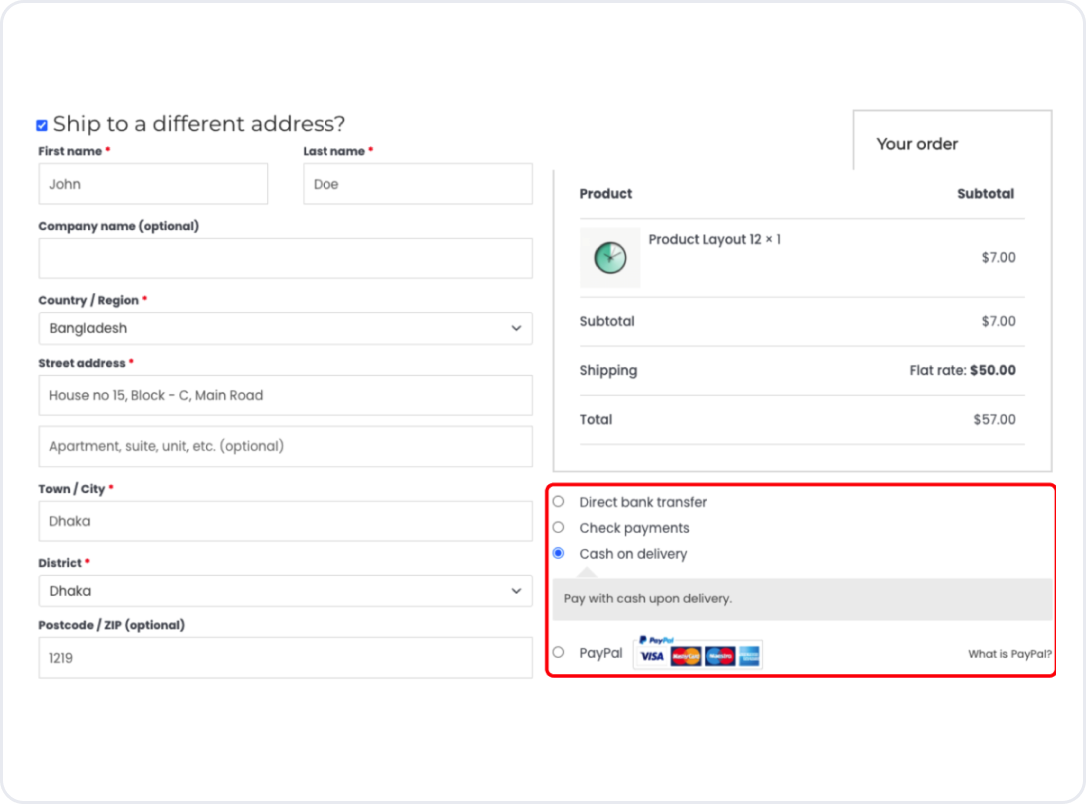Click the empty Company name input field

pos(285,258)
